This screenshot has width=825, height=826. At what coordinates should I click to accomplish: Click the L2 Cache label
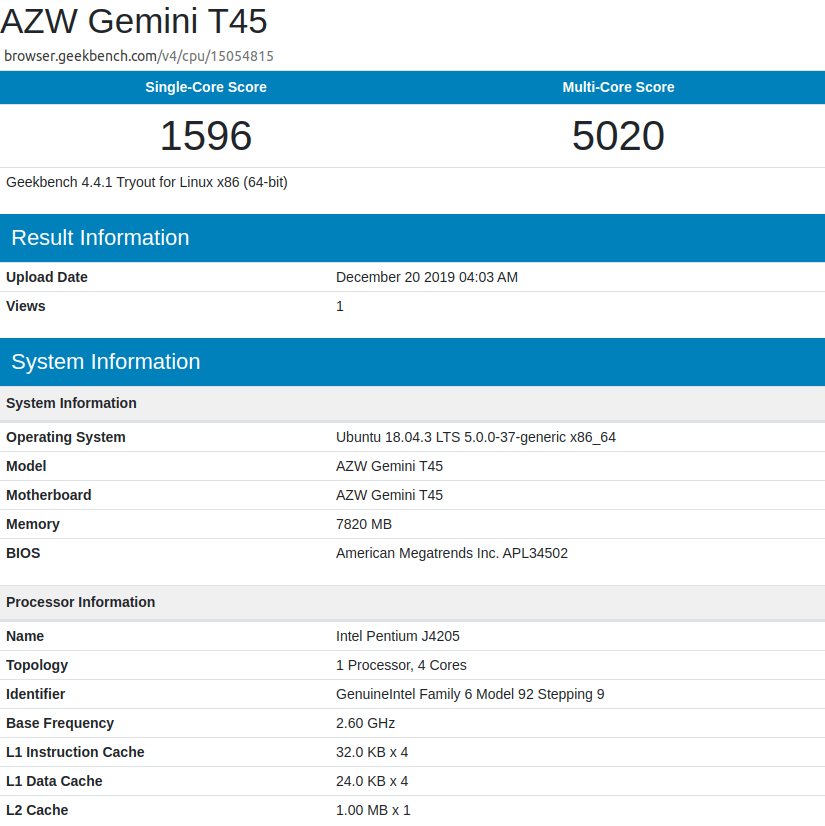pos(37,810)
